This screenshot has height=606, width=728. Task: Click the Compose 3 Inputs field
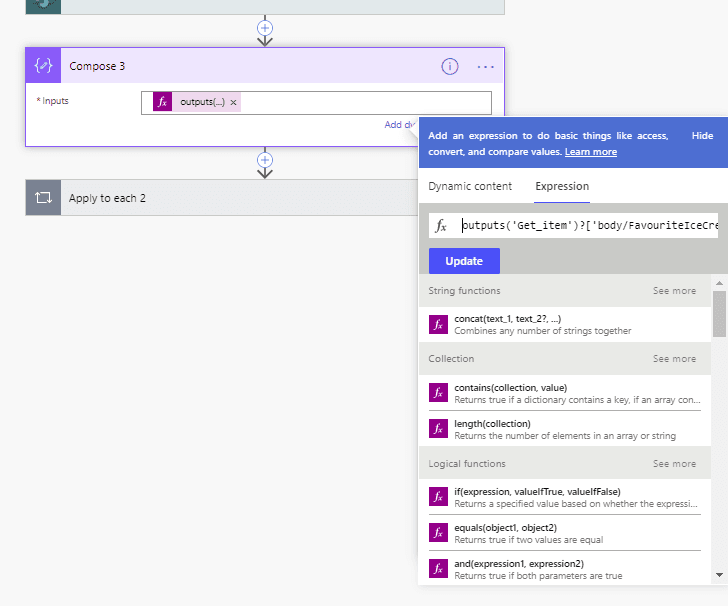pos(316,103)
